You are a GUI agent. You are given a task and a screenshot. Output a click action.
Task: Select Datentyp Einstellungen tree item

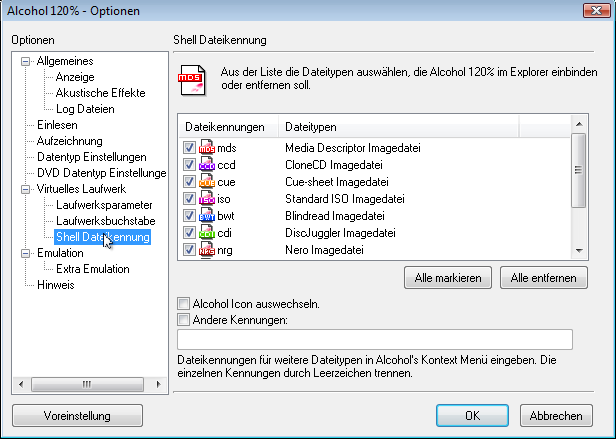[92, 157]
